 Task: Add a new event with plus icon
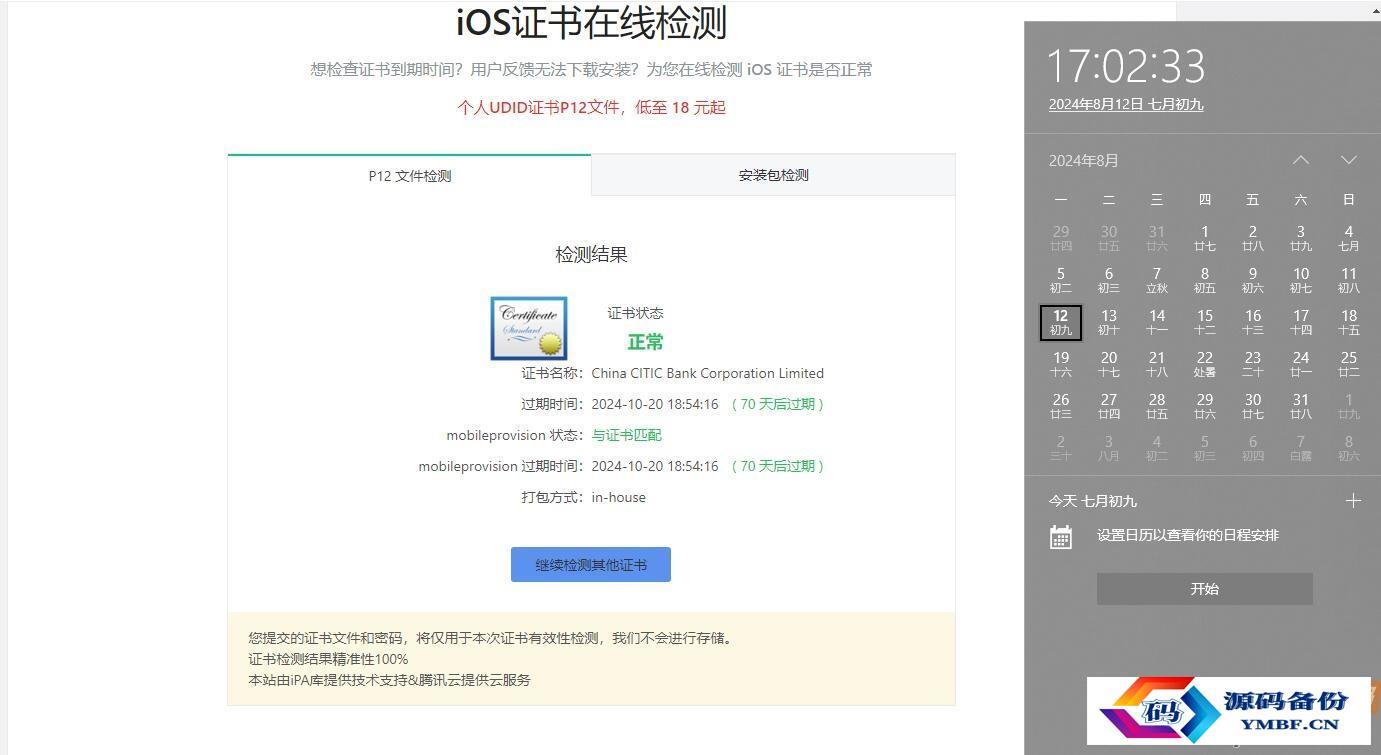coord(1353,501)
